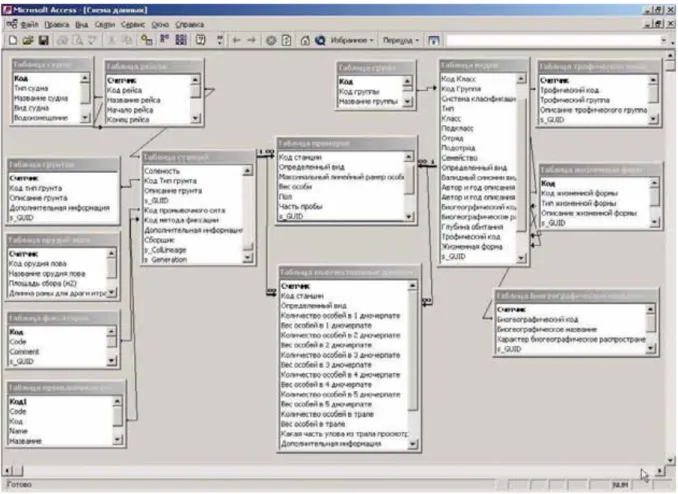
Task: Click up arrow in the table with Трофический код
Action: (652, 80)
